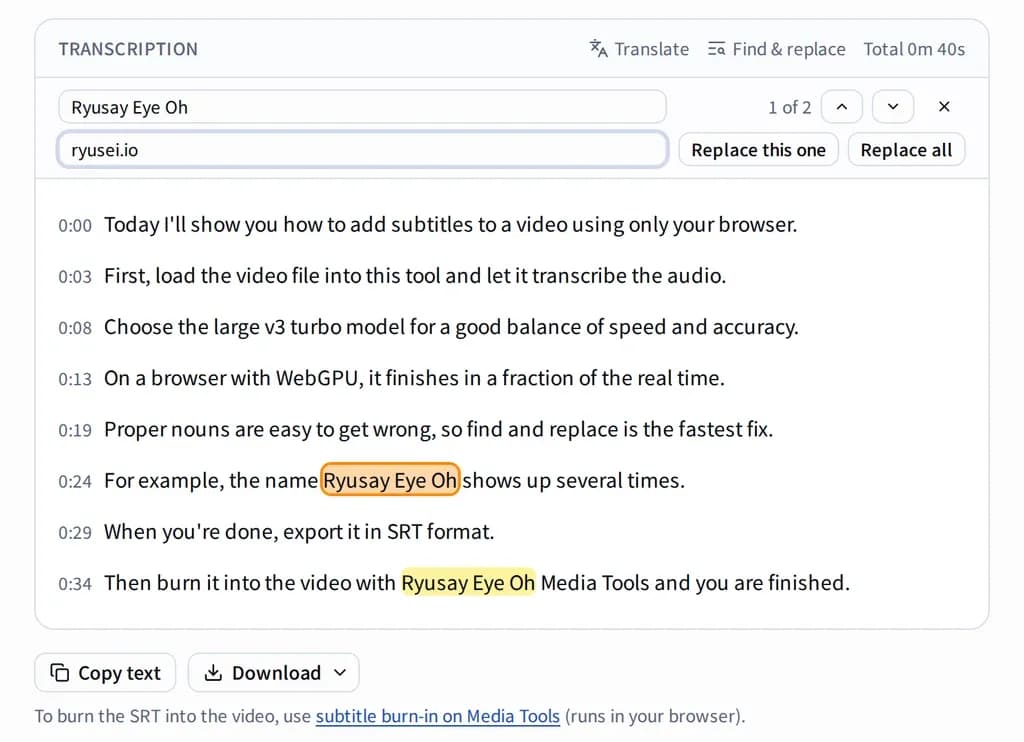This screenshot has width=1024, height=742.
Task: Click Replace all button
Action: [x=906, y=150]
